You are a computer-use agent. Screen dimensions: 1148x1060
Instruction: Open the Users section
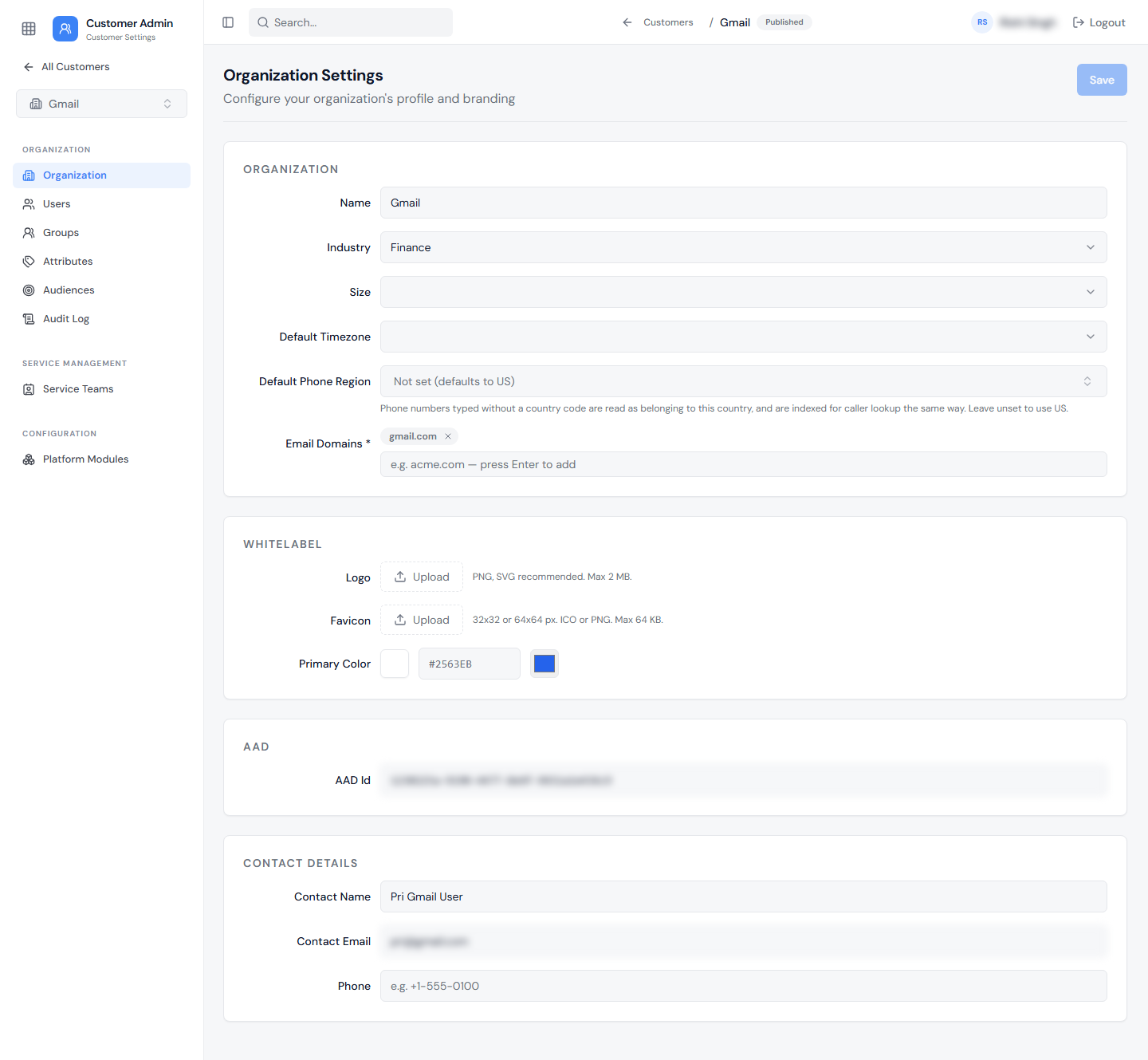101,204
